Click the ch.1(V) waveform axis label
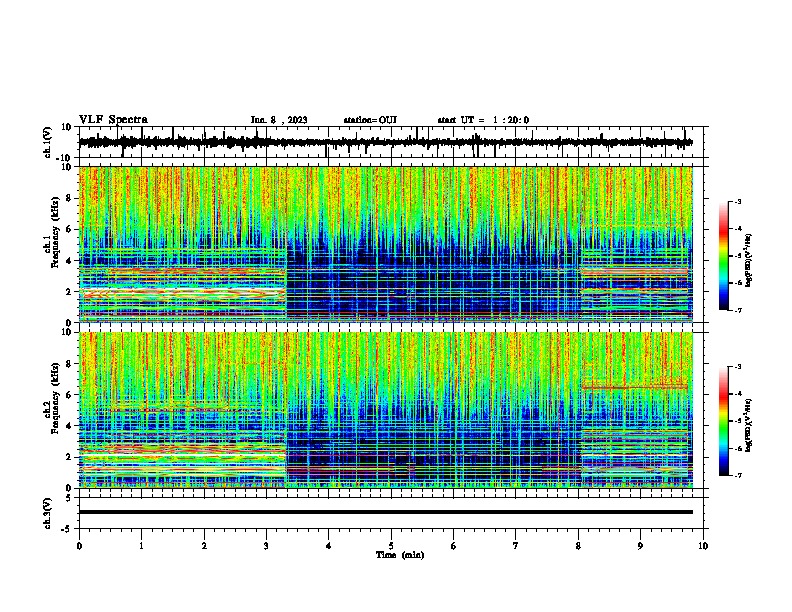 (x=47, y=142)
